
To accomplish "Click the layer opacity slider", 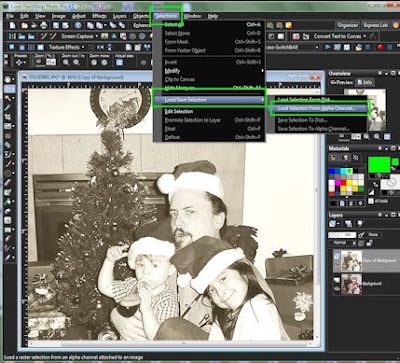I will (342, 235).
